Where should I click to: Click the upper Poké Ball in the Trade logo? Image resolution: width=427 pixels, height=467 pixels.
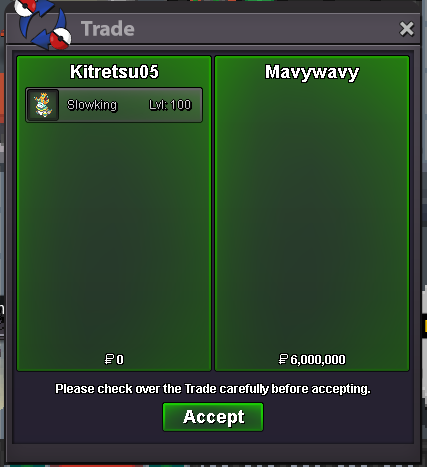25,7
